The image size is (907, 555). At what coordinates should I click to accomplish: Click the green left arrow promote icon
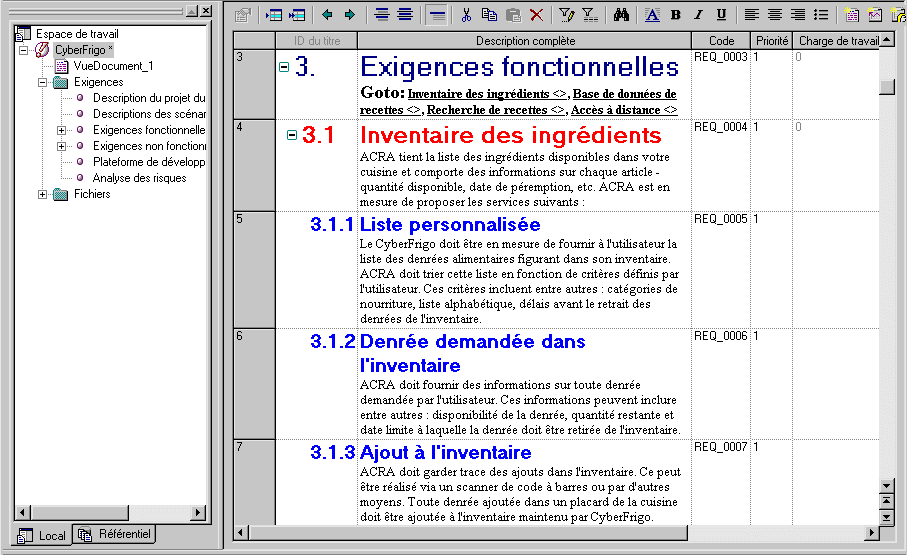click(x=327, y=14)
